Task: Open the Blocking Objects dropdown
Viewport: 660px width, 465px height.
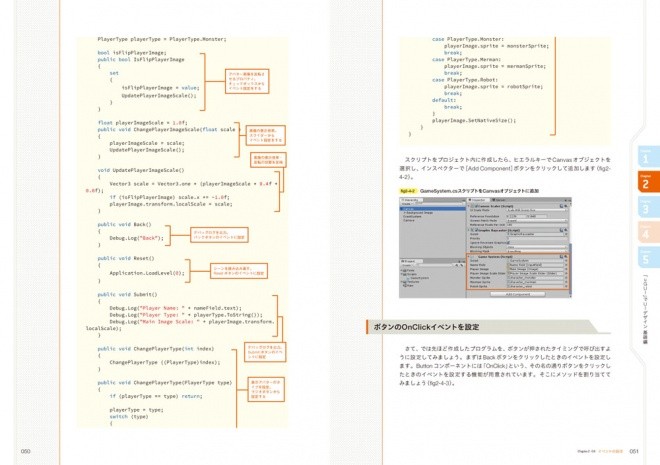Action: pyautogui.click(x=537, y=247)
